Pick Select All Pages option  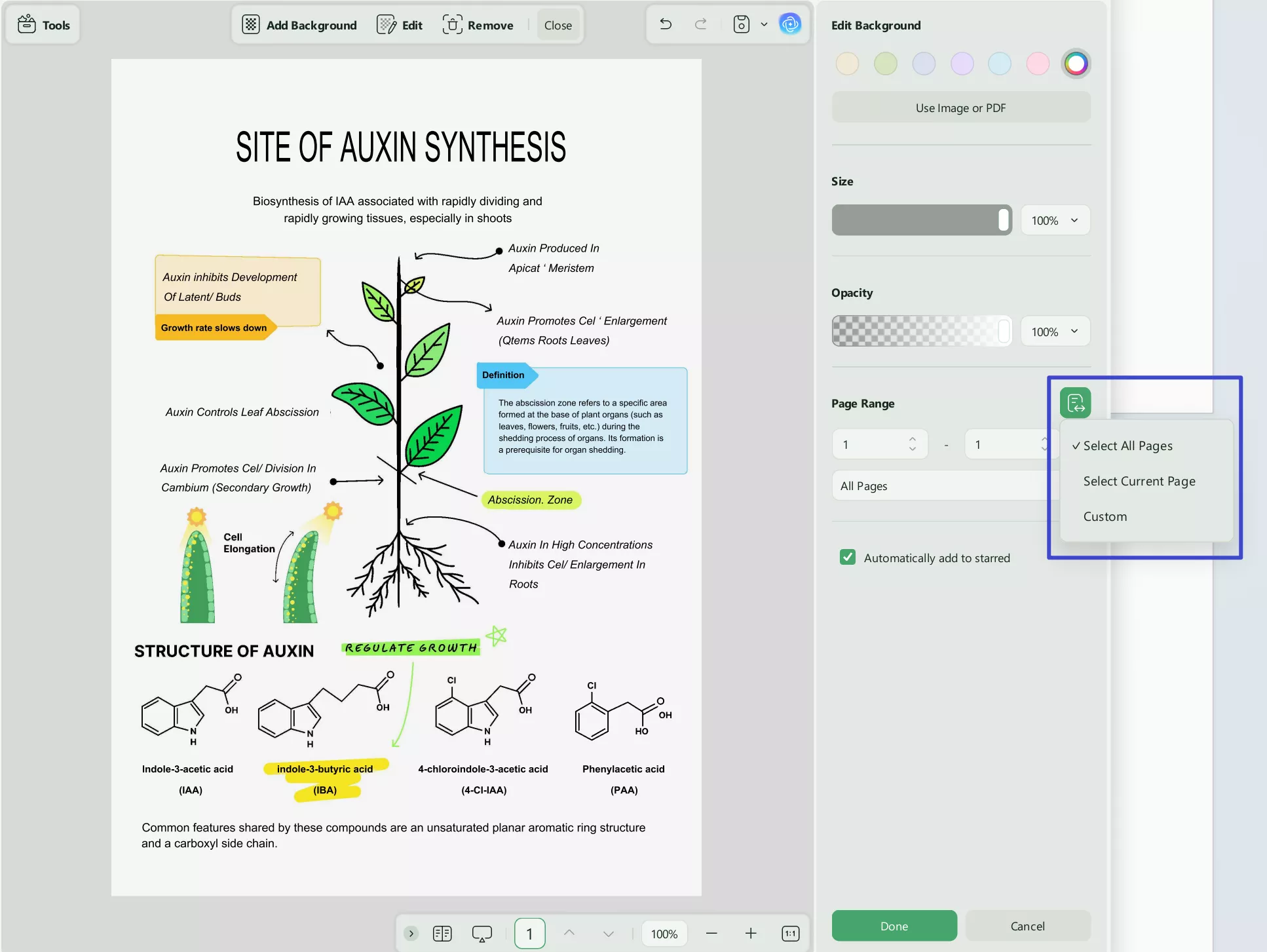click(1127, 446)
